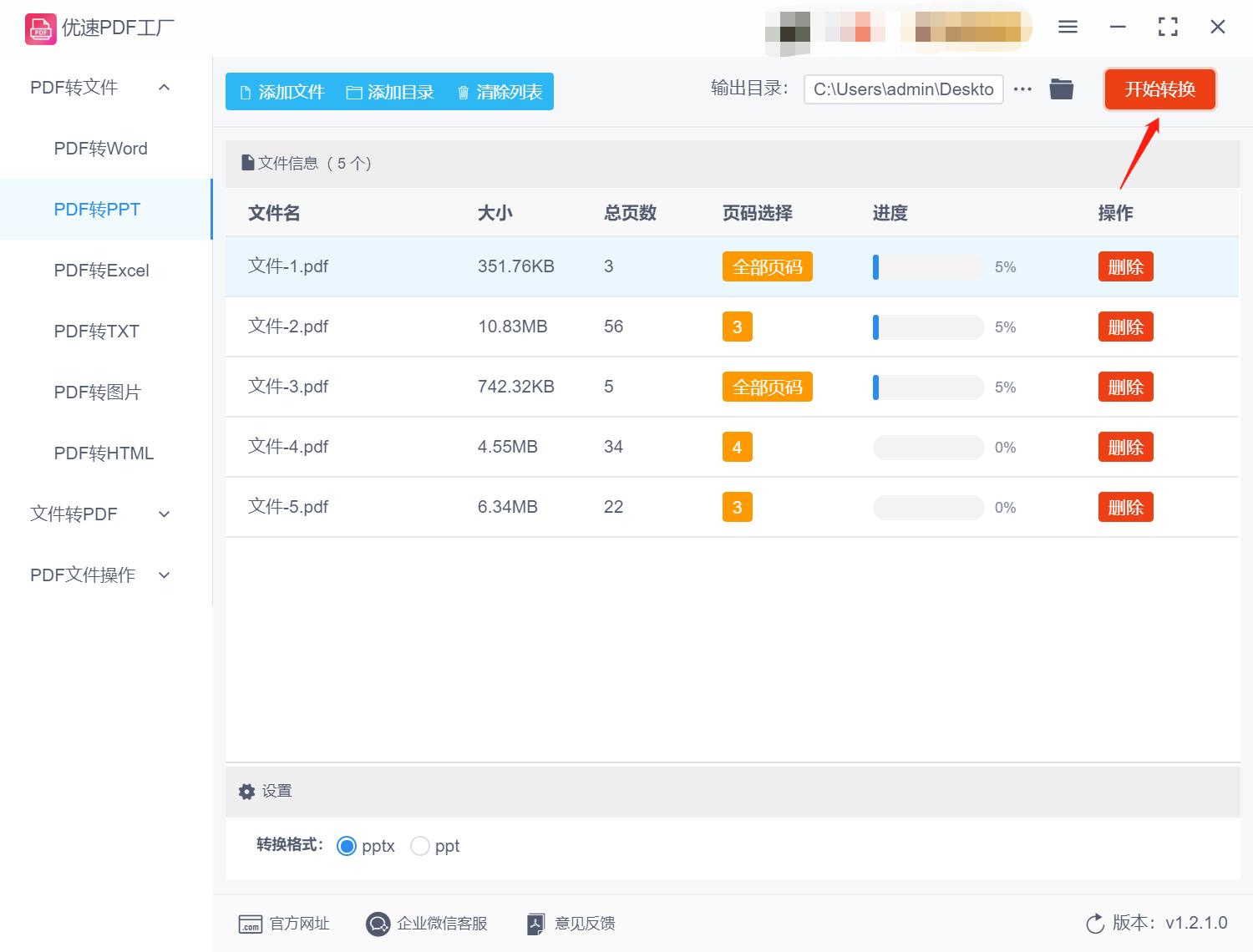This screenshot has width=1253, height=952.
Task: Click the output directory path field
Action: tap(902, 89)
